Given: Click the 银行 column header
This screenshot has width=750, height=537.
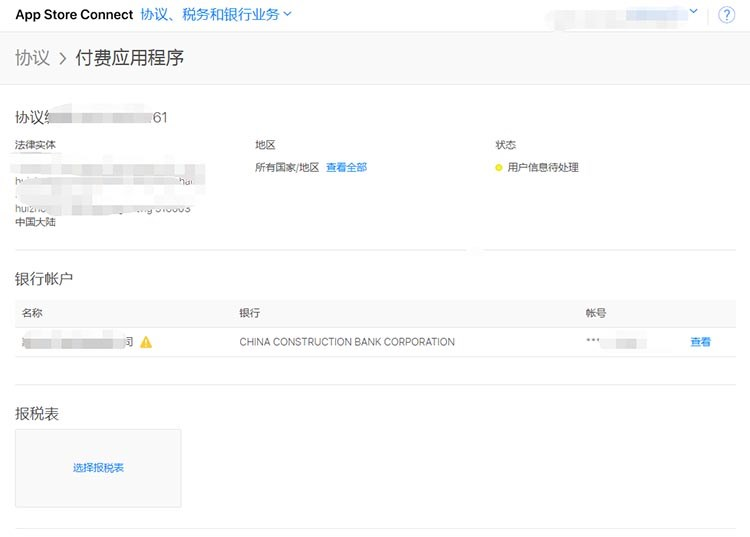Looking at the screenshot, I should pos(250,313).
